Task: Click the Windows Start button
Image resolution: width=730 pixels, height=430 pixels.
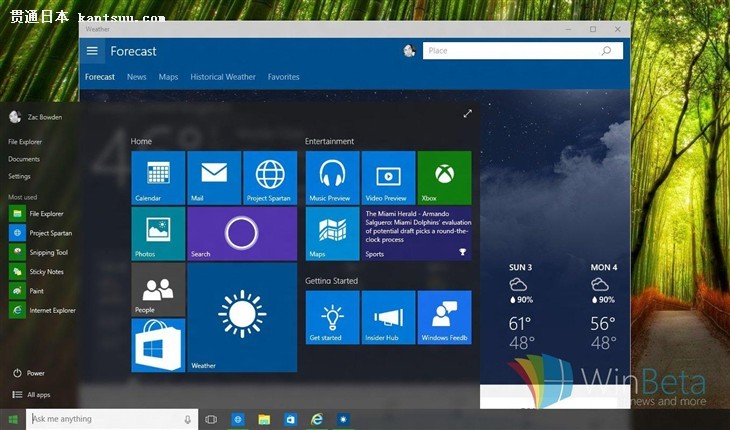Action: [13, 419]
